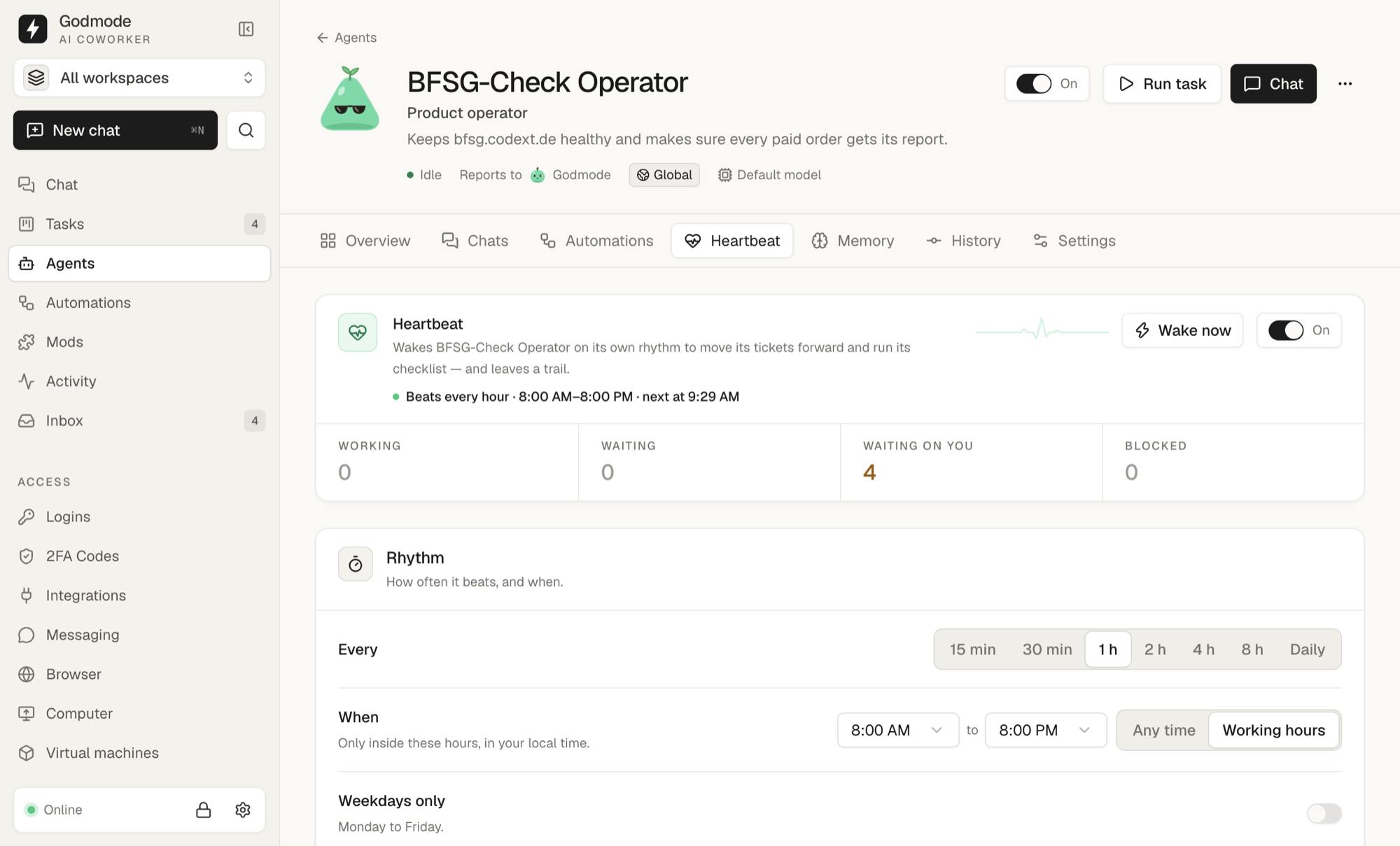Screen dimensions: 1400x846
Task: Collapse the sidebar with the panel icon
Action: pos(246,29)
